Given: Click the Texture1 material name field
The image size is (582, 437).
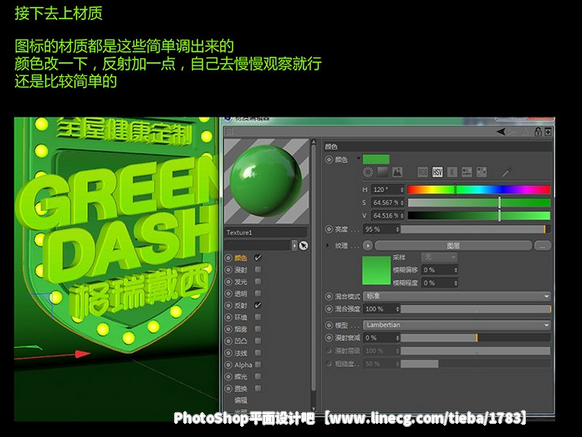Looking at the screenshot, I should click(266, 232).
